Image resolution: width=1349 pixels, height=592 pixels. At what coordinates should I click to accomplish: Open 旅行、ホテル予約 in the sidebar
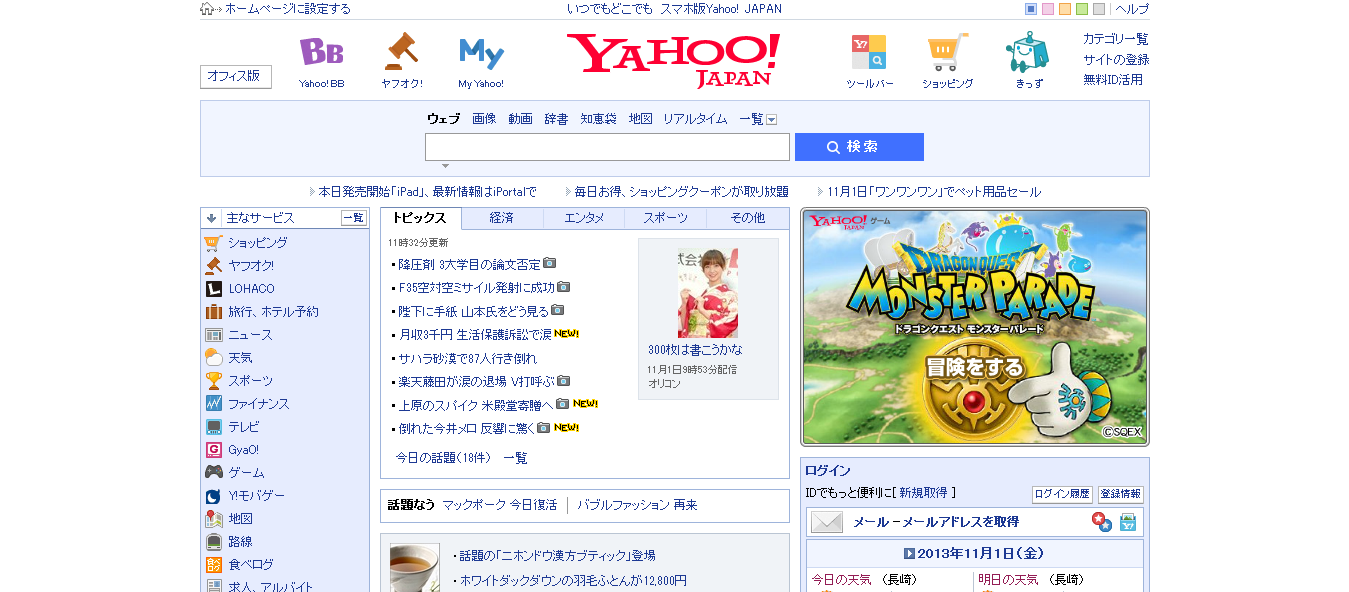click(273, 311)
